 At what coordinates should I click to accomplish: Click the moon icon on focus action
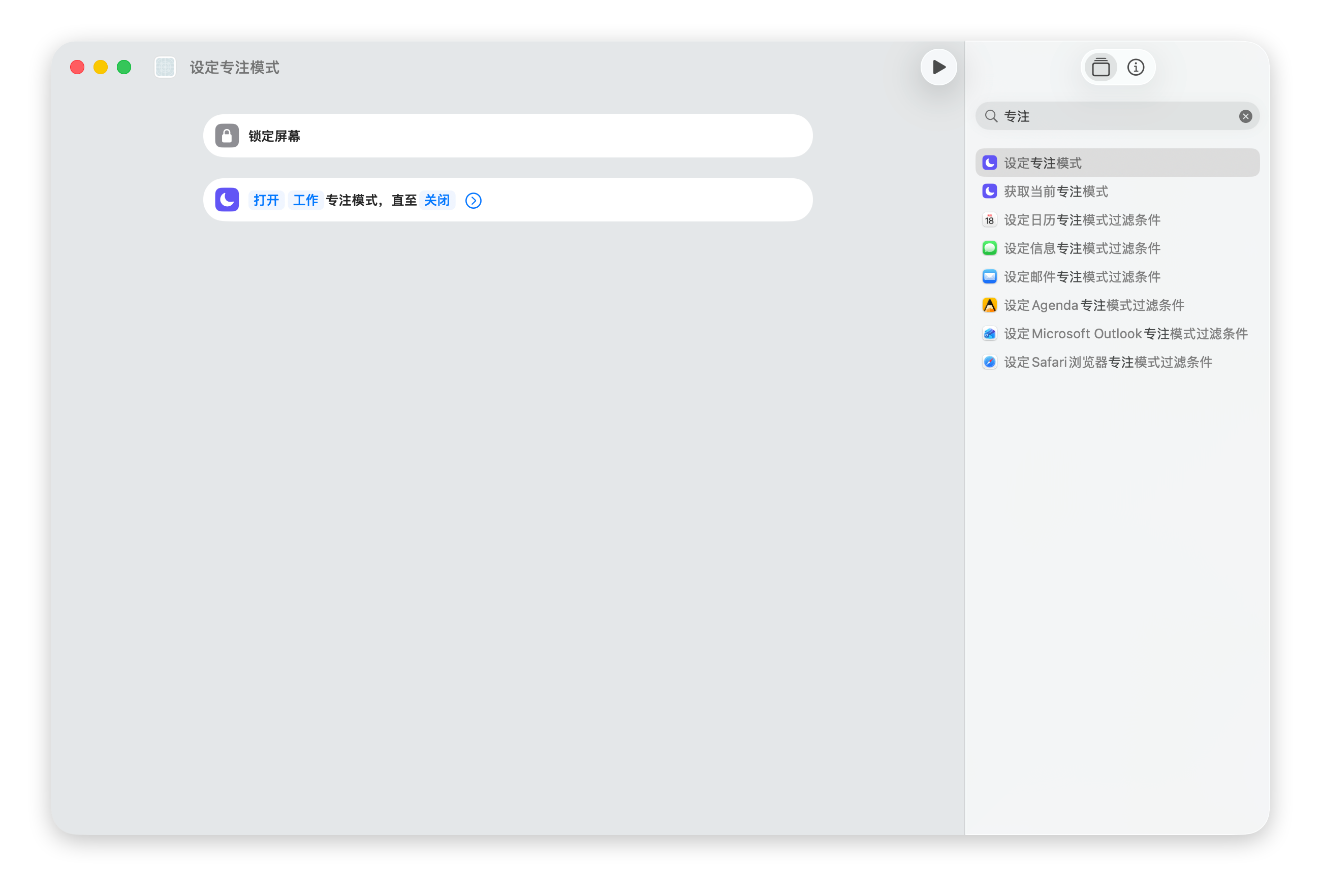coord(227,200)
